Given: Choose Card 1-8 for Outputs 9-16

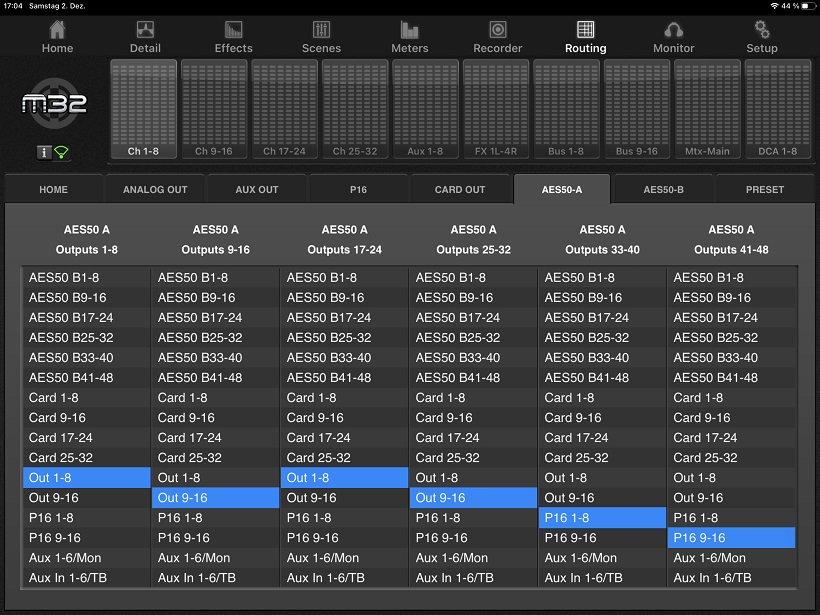Looking at the screenshot, I should point(215,397).
